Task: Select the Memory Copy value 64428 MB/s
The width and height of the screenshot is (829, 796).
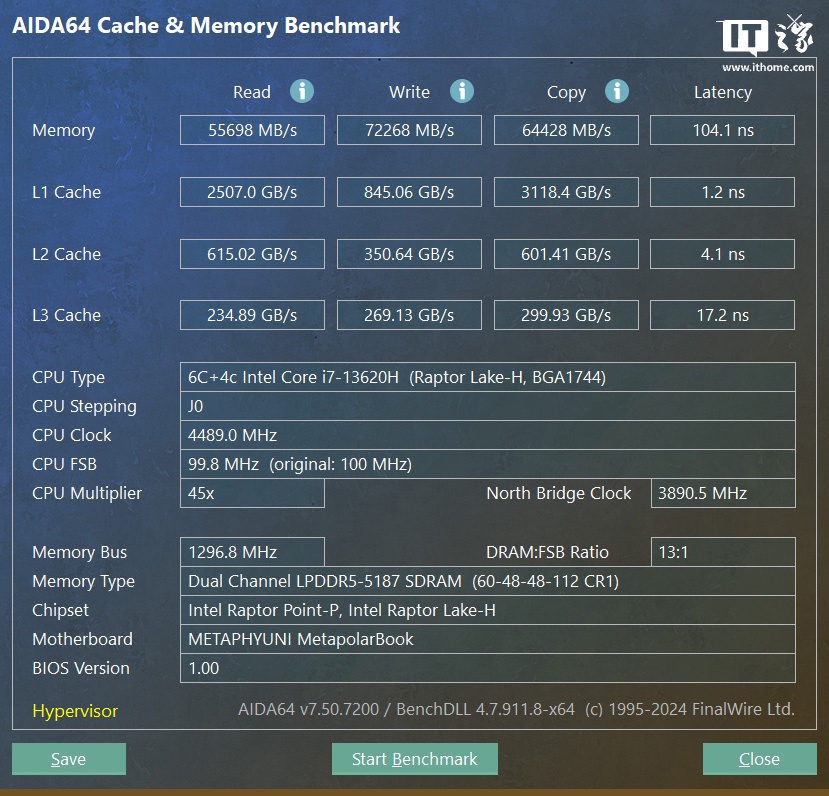Action: pyautogui.click(x=566, y=130)
